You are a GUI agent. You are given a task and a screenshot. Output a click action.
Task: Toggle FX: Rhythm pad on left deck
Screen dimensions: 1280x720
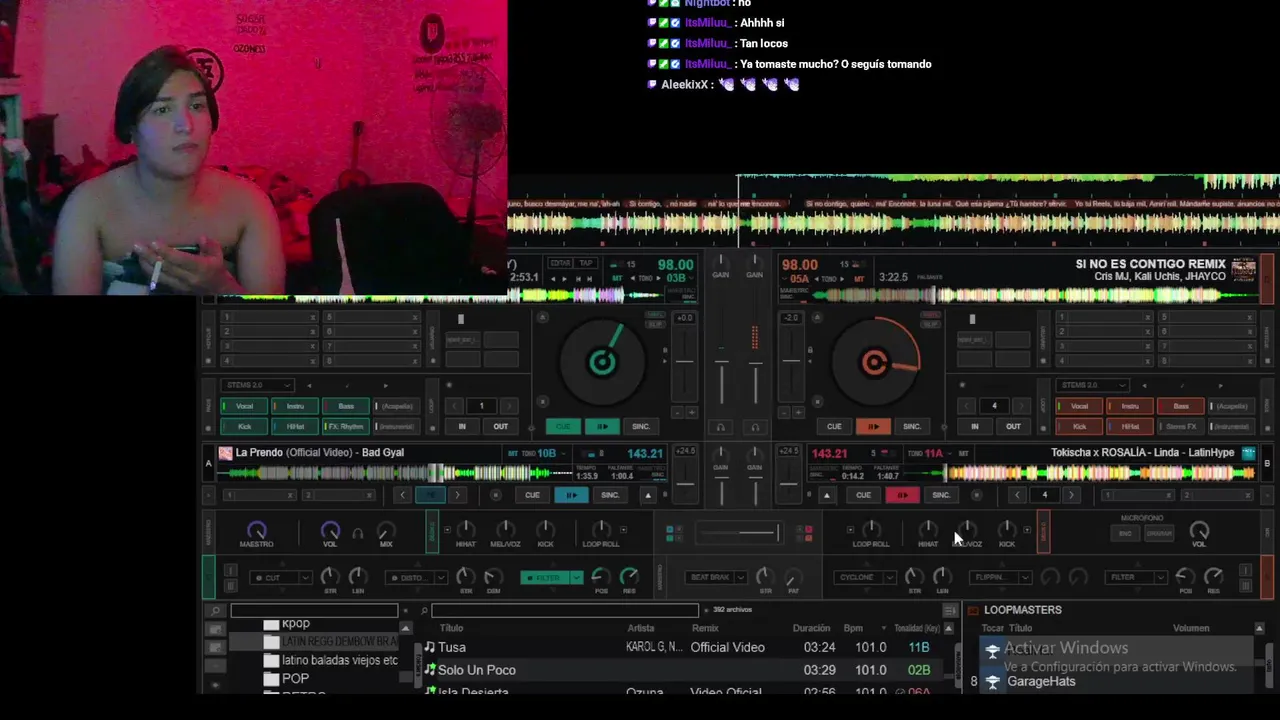coord(346,426)
